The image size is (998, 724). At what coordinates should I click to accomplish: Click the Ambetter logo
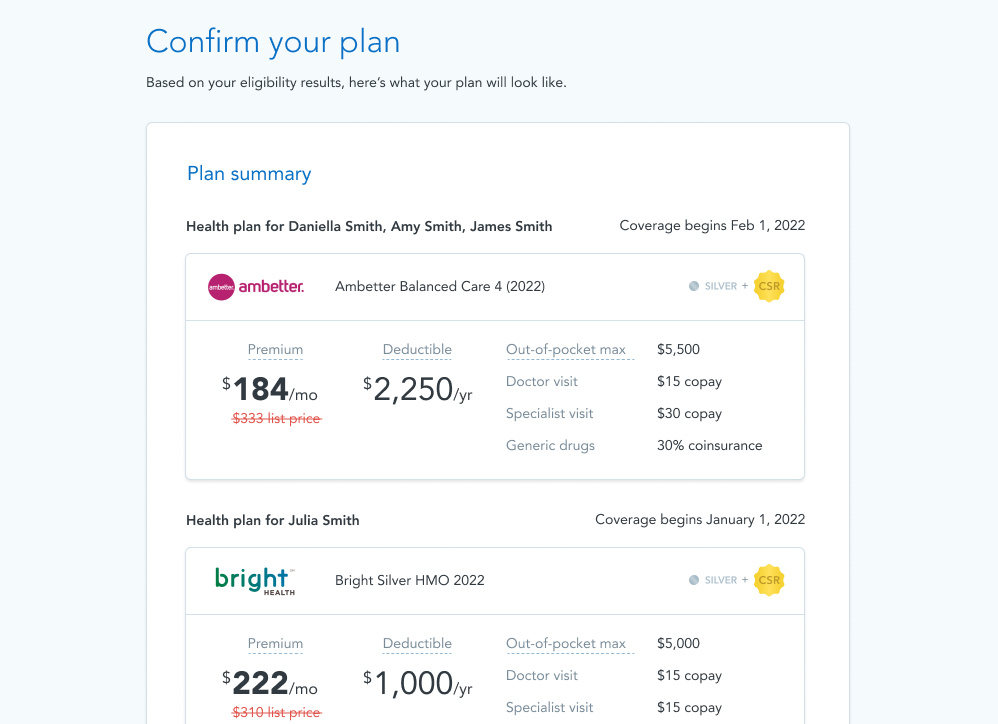point(255,287)
